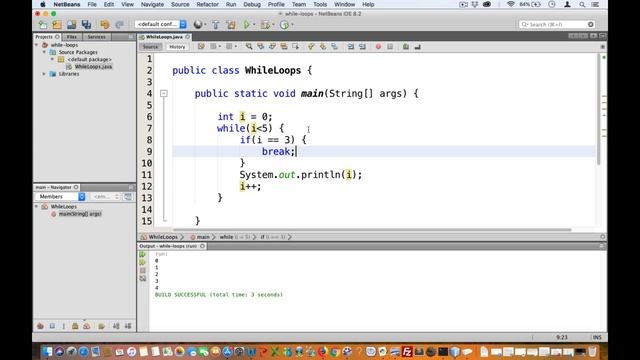The image size is (640, 360).
Task: Run the project with the green play icon
Action: coord(246,24)
